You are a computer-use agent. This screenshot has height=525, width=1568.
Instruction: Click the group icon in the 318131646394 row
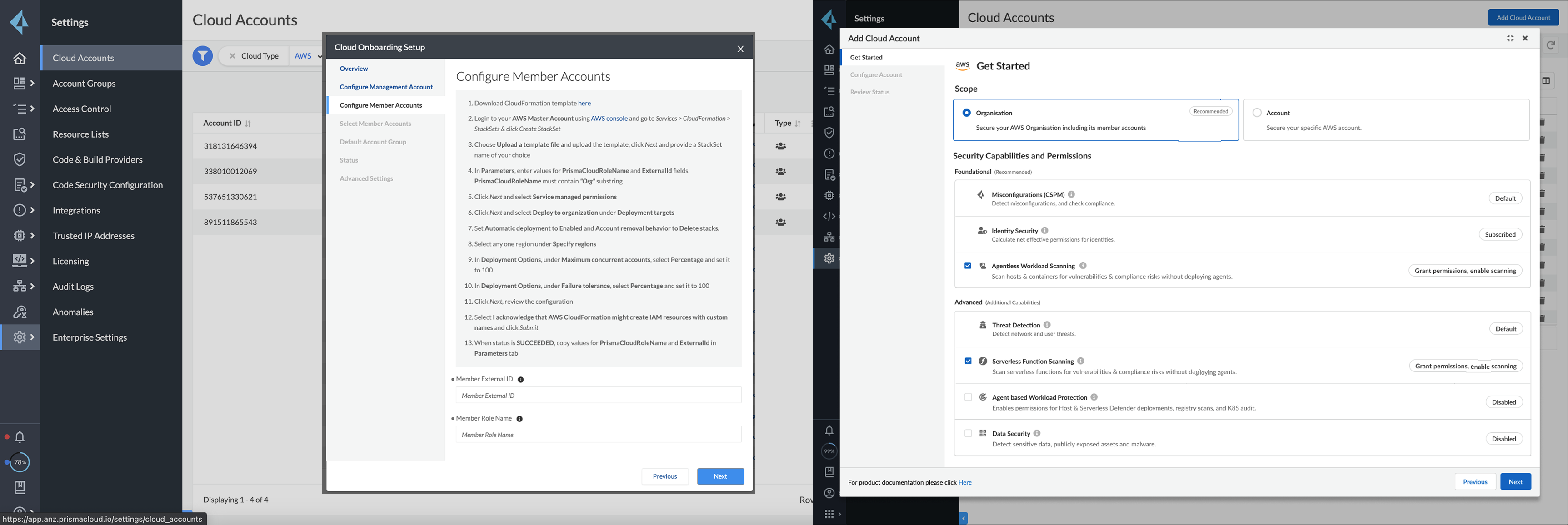(x=780, y=146)
